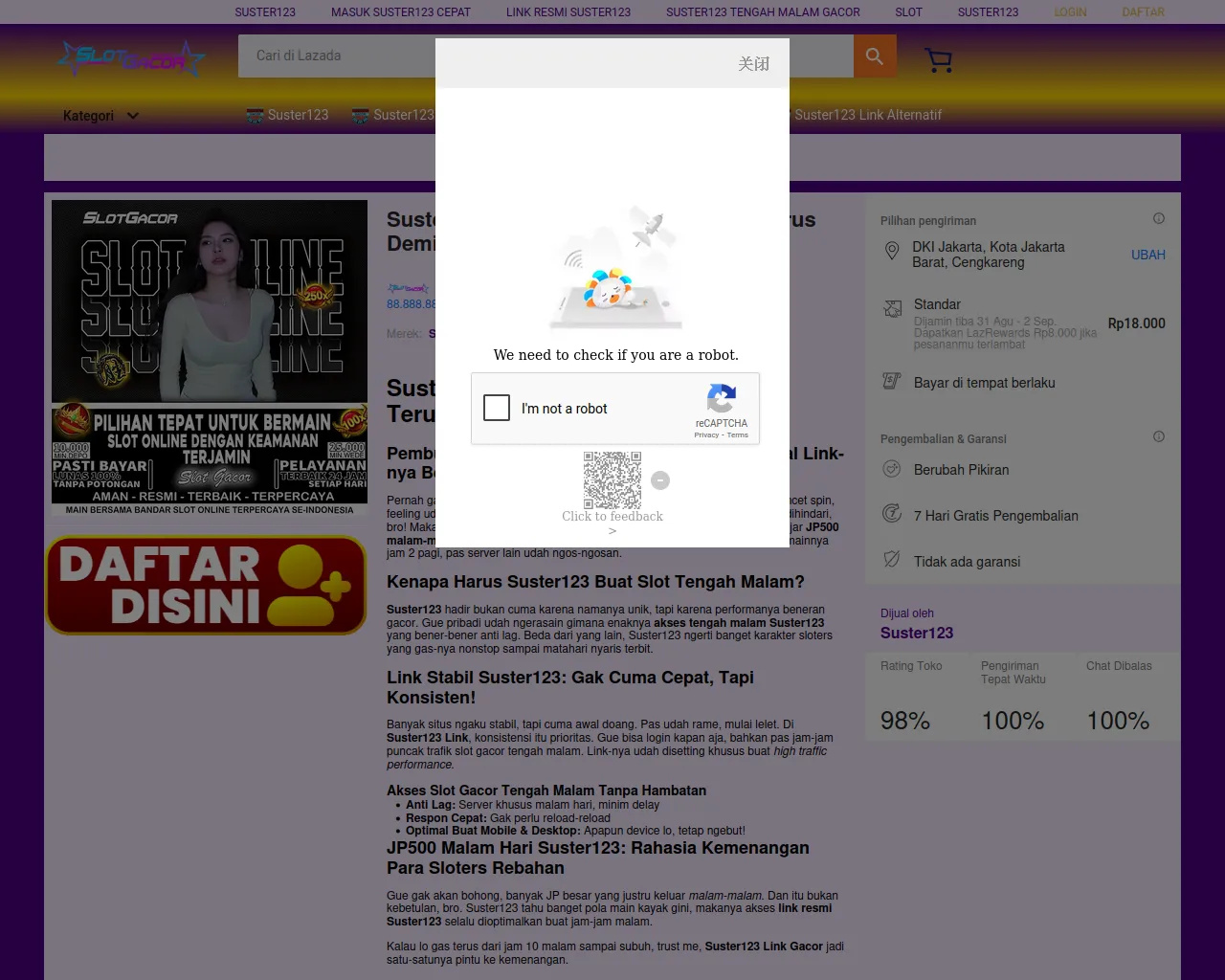Screen dimensions: 1225x980
Task: Open LINK RESMI SUSTER123 top link
Action: pyautogui.click(x=568, y=12)
